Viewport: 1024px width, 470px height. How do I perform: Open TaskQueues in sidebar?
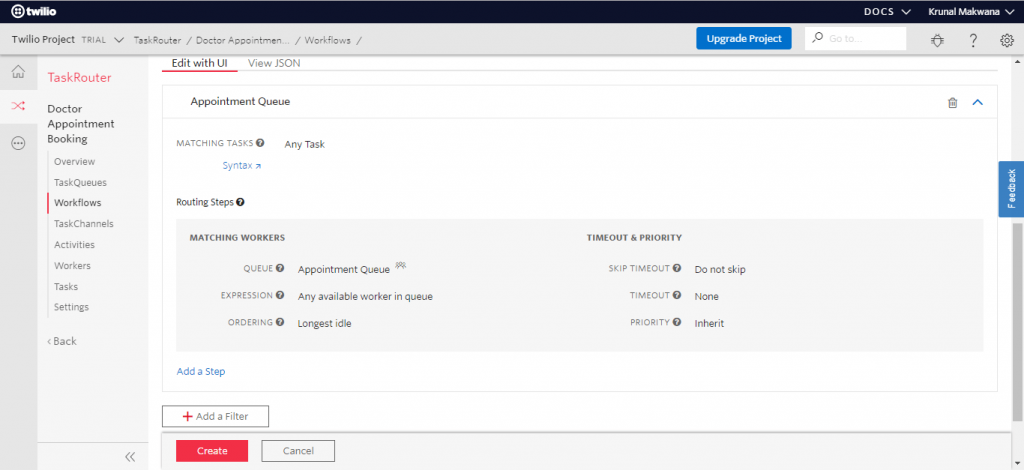pos(80,182)
